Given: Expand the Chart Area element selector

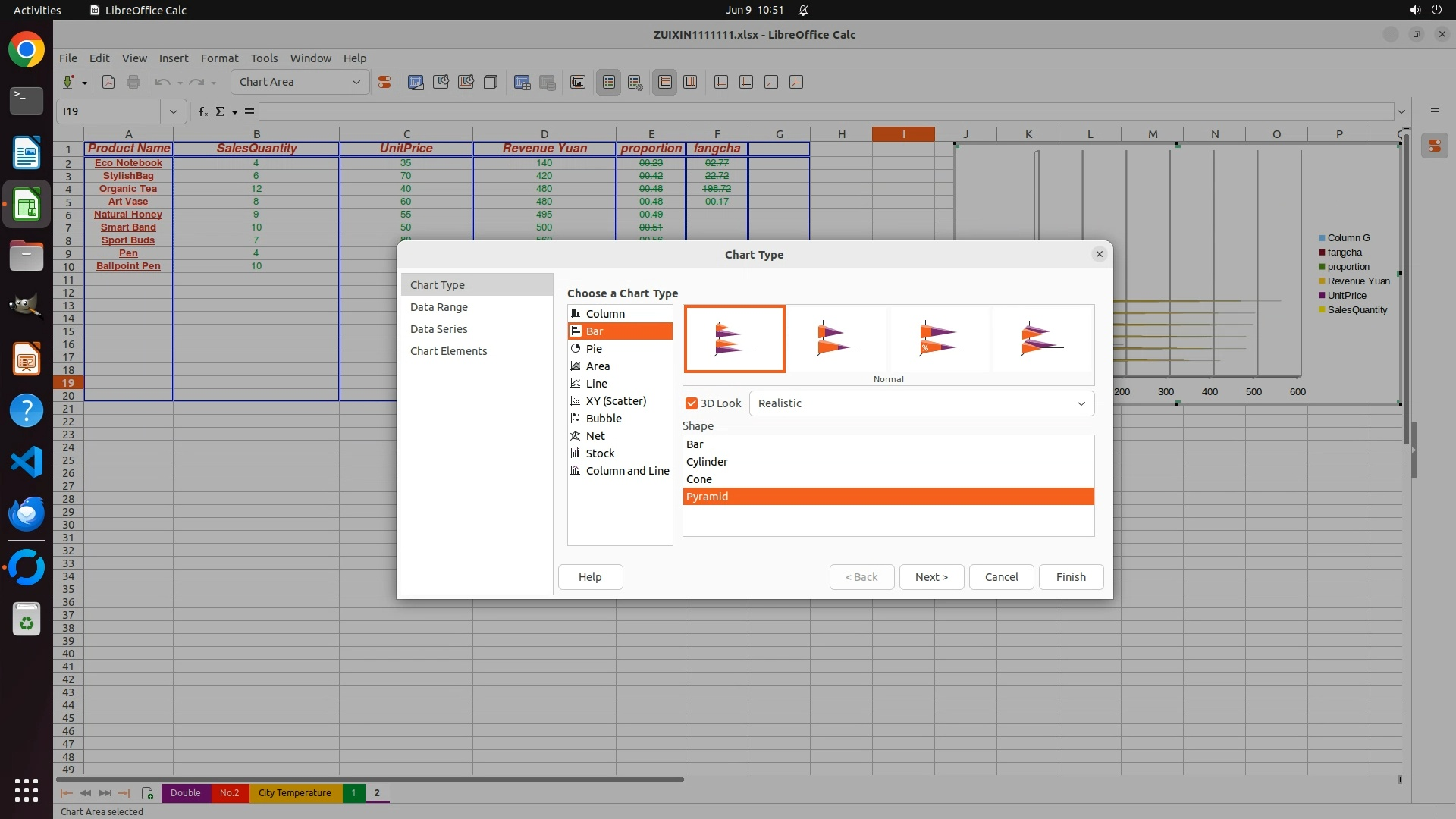Looking at the screenshot, I should click(356, 82).
